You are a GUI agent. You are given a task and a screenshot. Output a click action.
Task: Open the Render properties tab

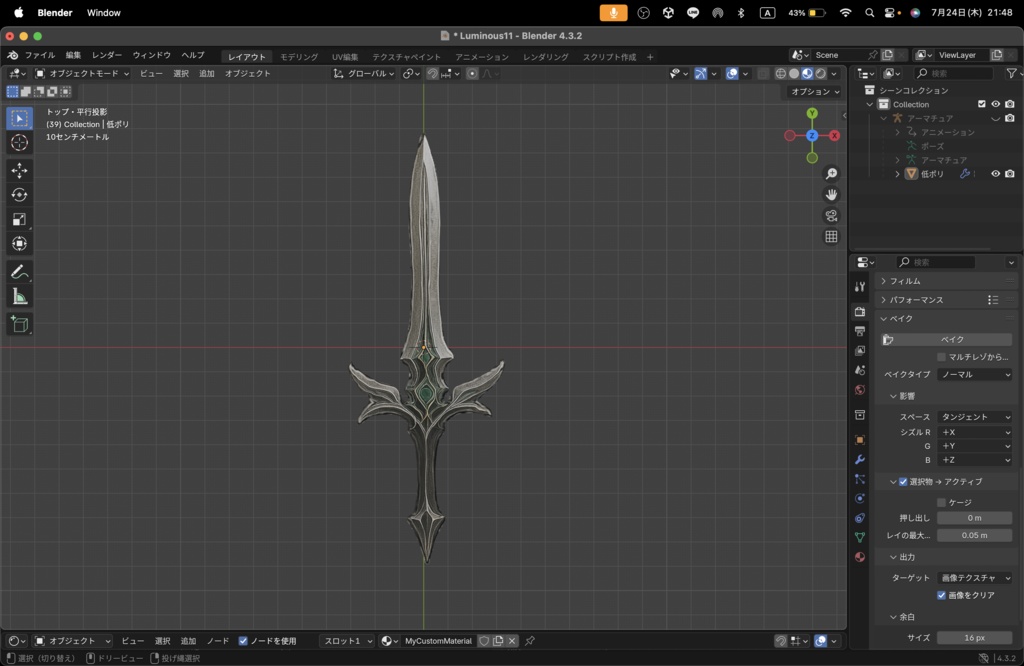click(x=861, y=313)
